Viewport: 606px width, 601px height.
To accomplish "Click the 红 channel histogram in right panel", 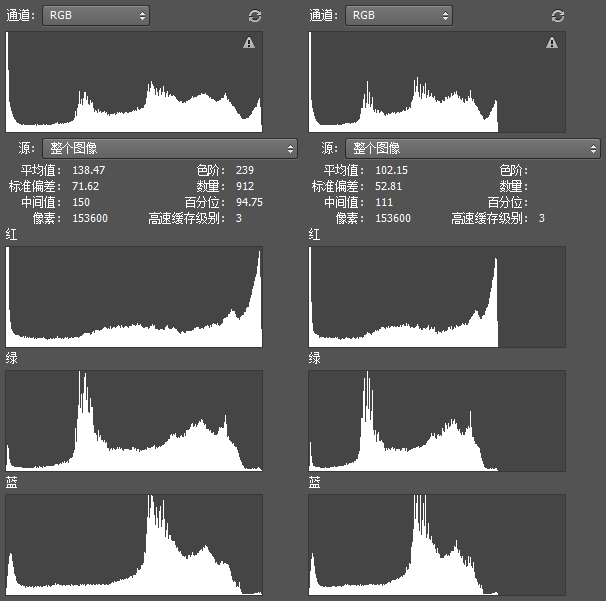I will pyautogui.click(x=437, y=297).
